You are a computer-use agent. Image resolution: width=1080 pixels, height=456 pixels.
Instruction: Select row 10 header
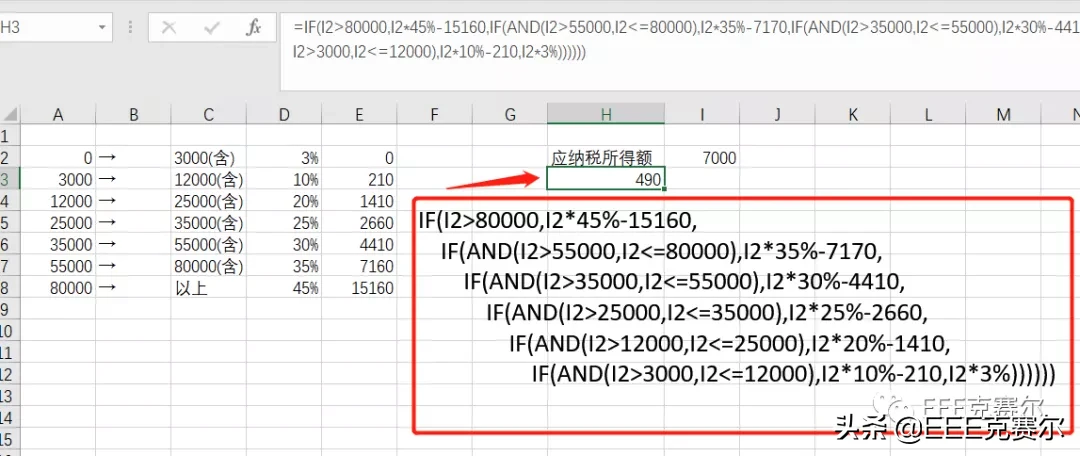(x=9, y=331)
